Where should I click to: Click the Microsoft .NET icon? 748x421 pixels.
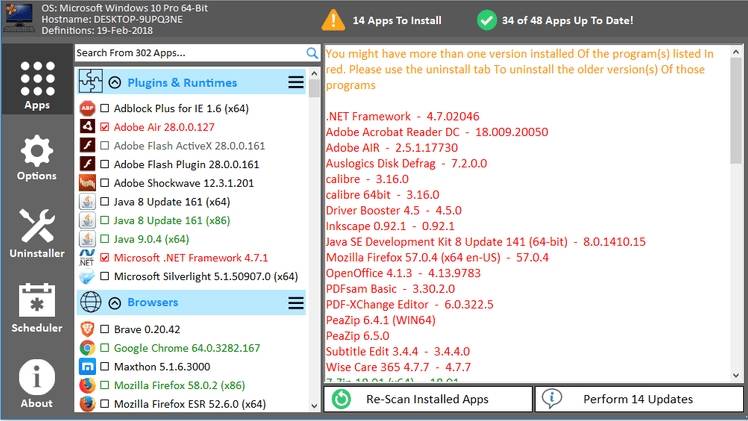point(87,257)
